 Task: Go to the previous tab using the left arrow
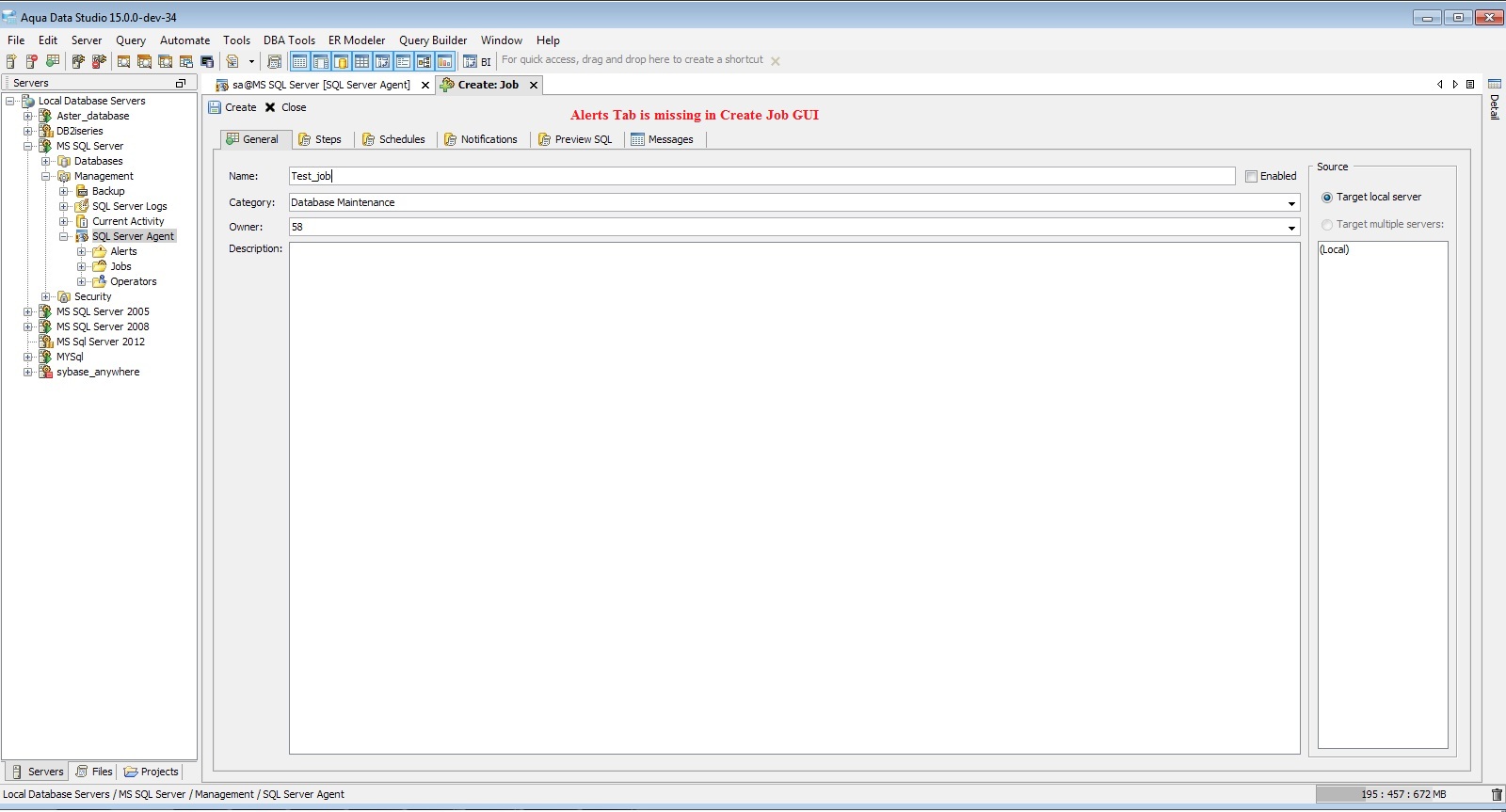(x=1439, y=85)
